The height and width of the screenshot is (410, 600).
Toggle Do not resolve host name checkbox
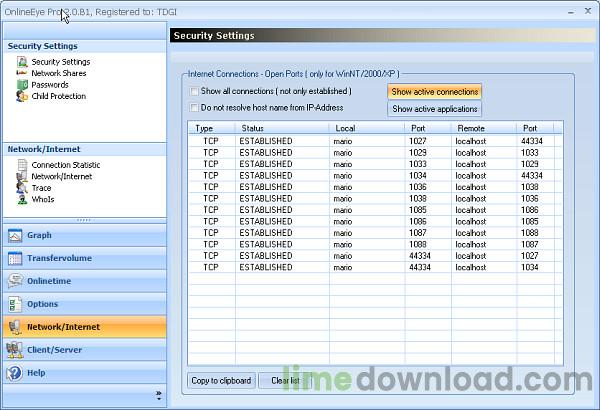tap(194, 108)
